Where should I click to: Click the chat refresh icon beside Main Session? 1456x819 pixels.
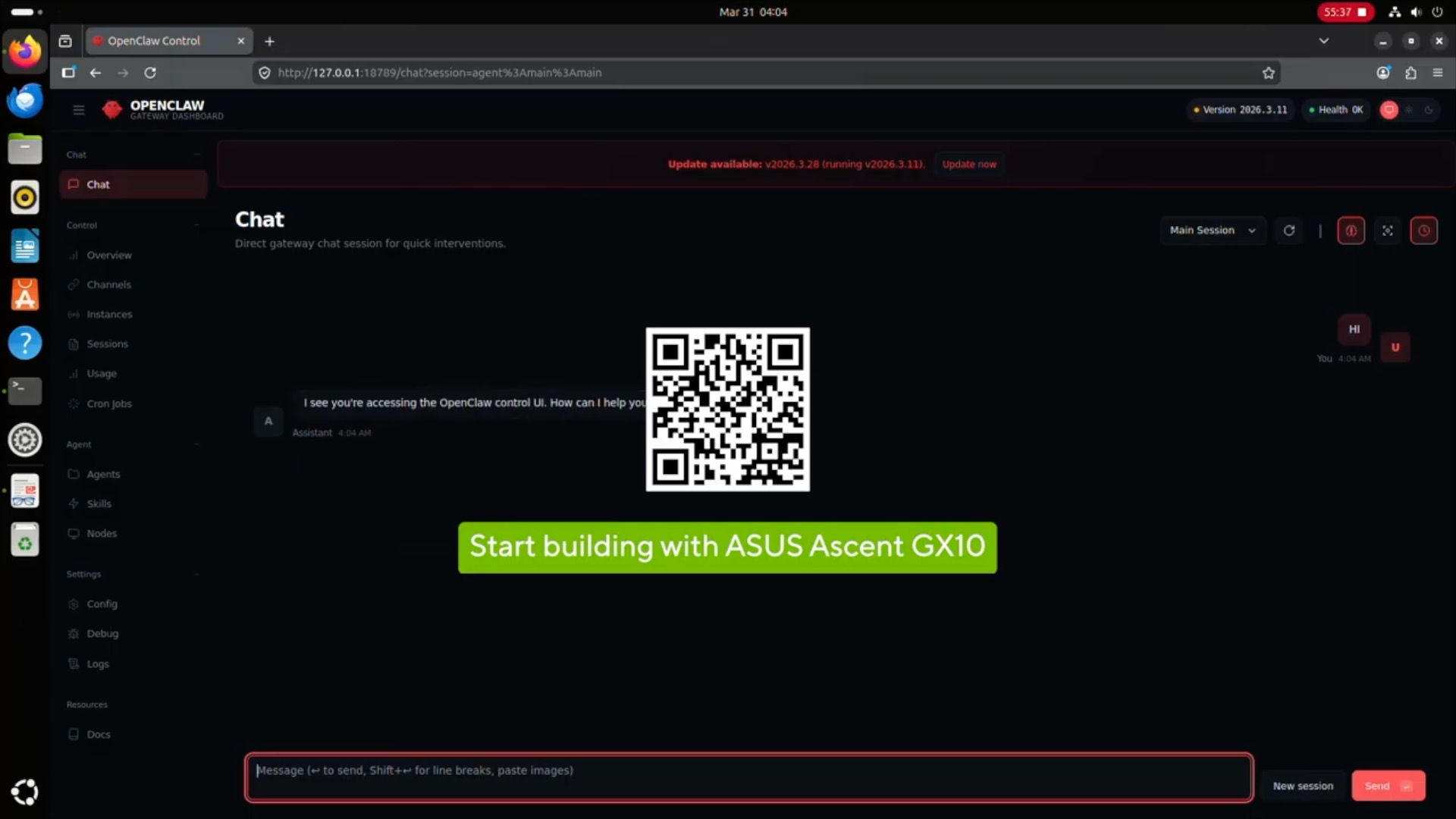pyautogui.click(x=1288, y=231)
